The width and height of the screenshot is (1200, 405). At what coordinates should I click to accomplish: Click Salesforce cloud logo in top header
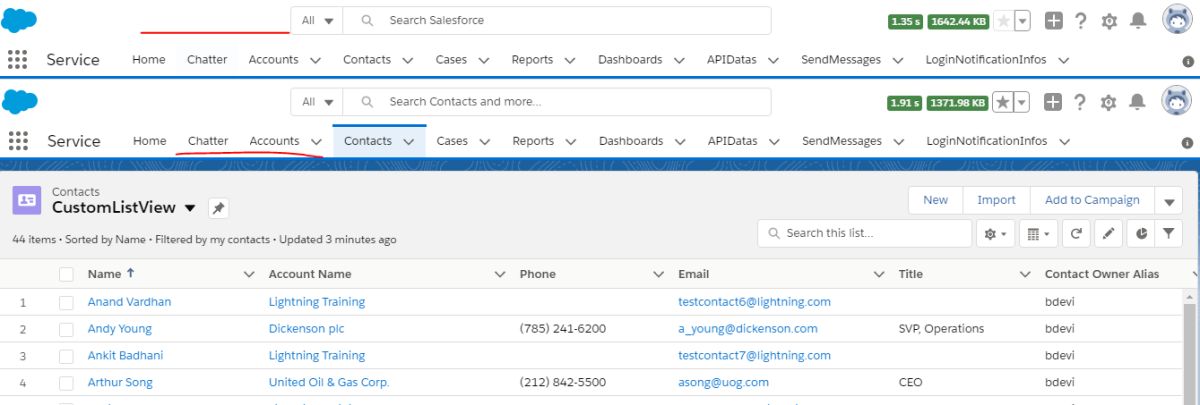20,20
